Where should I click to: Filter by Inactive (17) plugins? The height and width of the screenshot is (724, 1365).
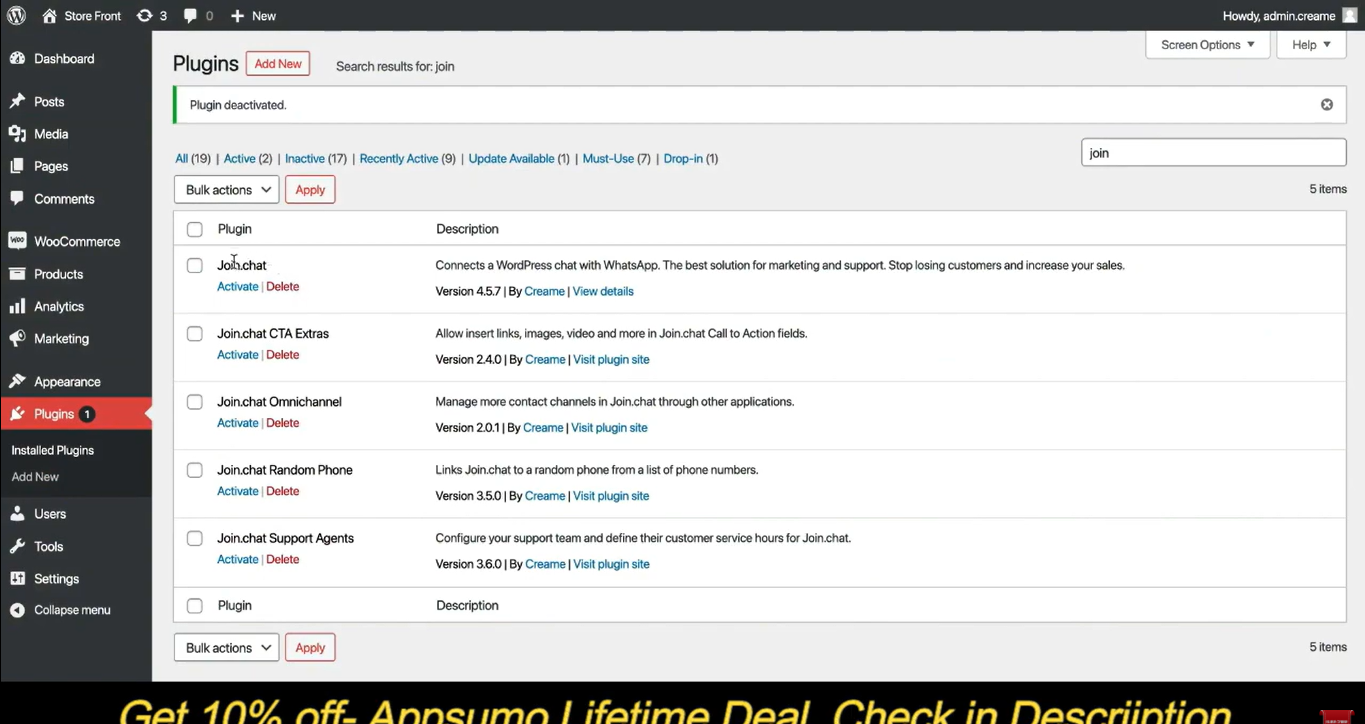tap(316, 158)
